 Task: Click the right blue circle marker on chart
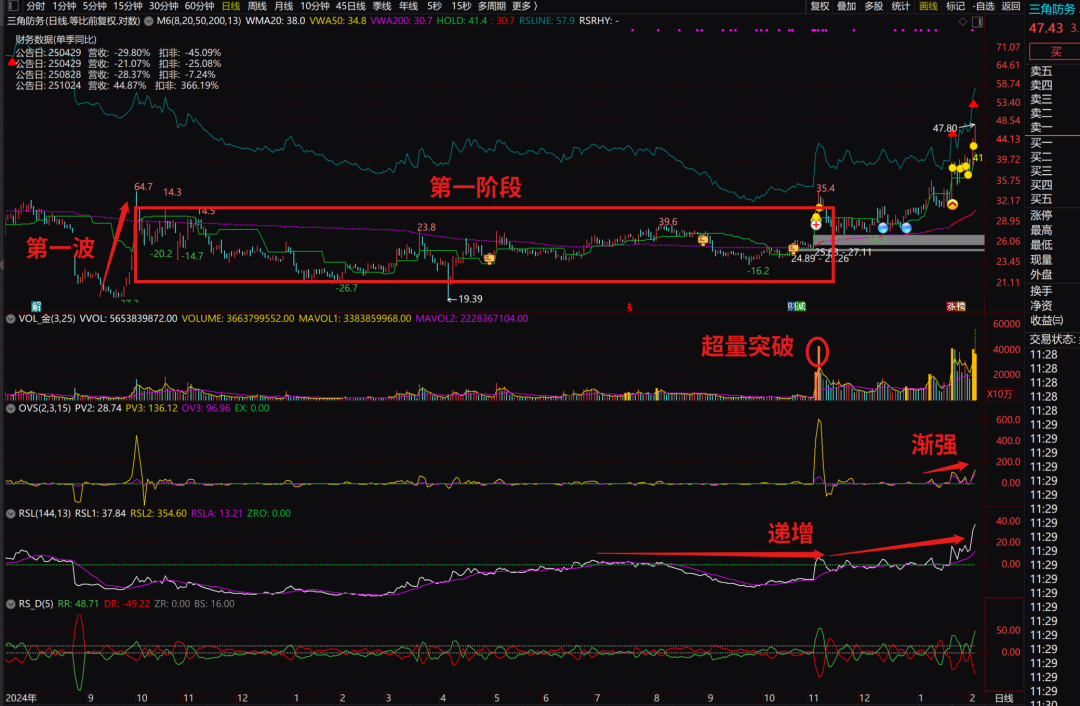[906, 228]
